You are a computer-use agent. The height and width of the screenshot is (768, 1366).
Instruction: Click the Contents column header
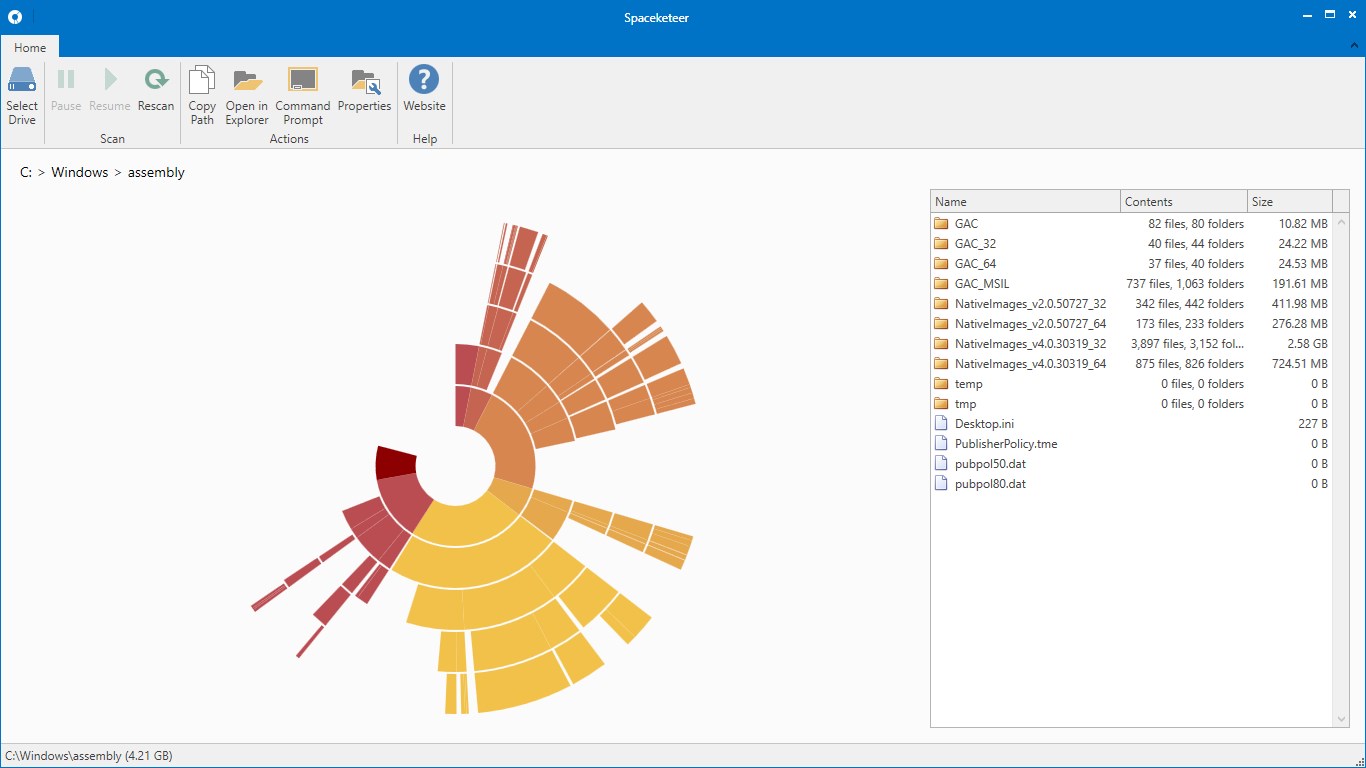[x=1184, y=201]
